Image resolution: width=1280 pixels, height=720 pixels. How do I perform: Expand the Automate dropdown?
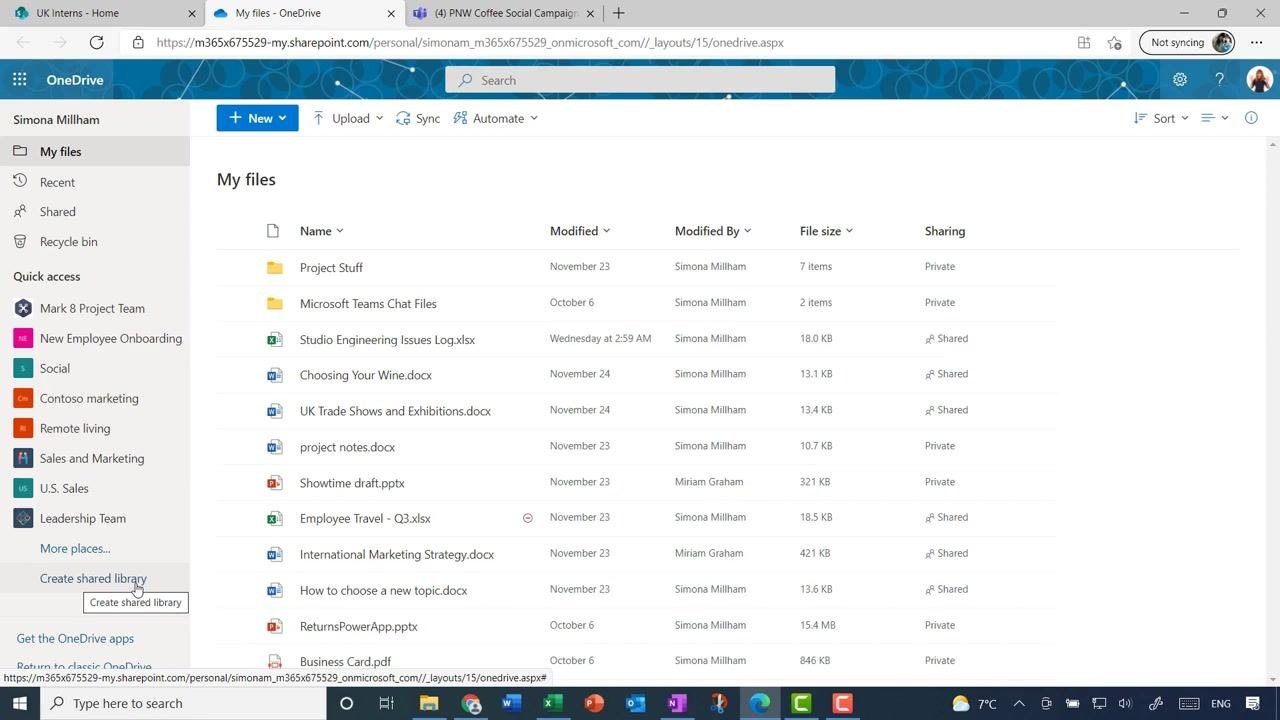pos(534,118)
